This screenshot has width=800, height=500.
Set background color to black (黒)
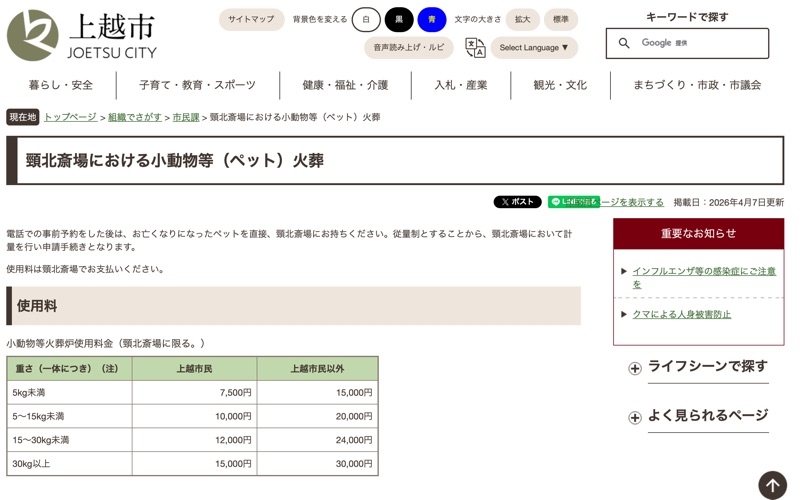click(x=399, y=19)
